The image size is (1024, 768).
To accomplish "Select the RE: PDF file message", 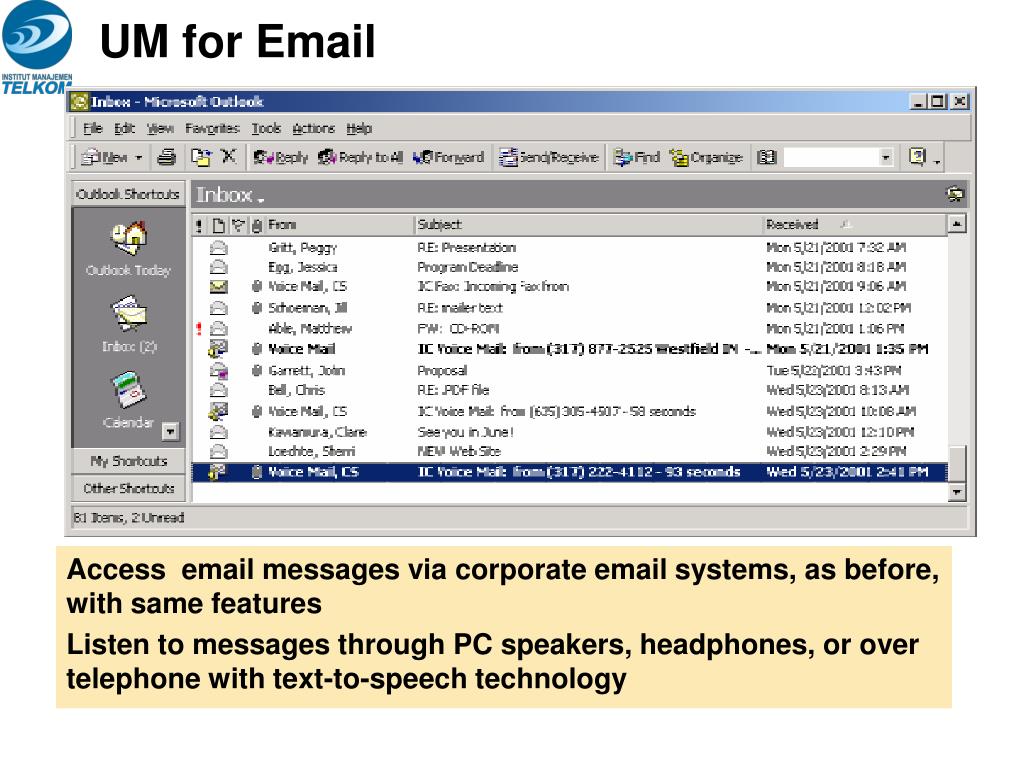I will 569,390.
